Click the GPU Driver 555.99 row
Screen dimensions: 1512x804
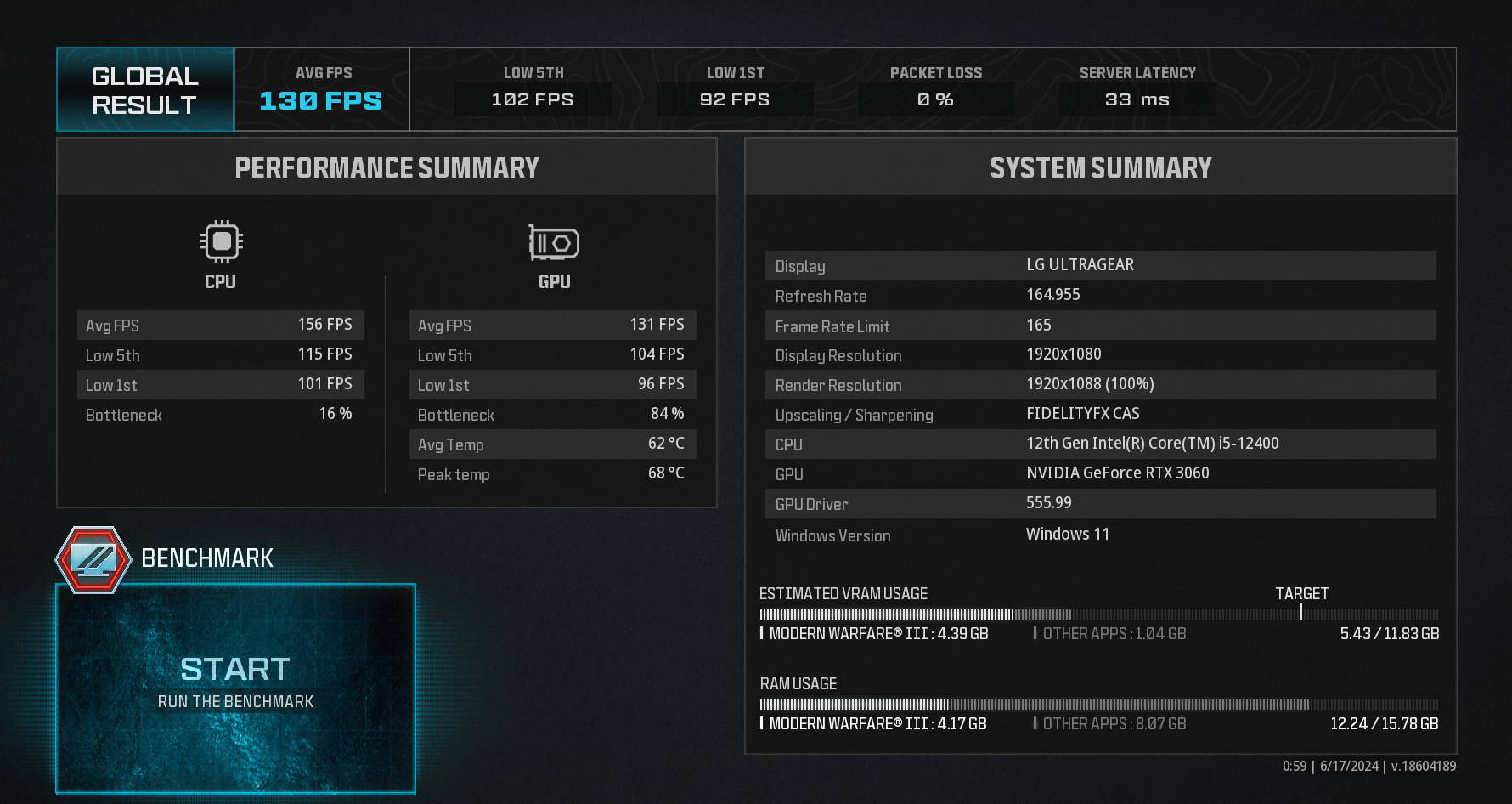1101,503
